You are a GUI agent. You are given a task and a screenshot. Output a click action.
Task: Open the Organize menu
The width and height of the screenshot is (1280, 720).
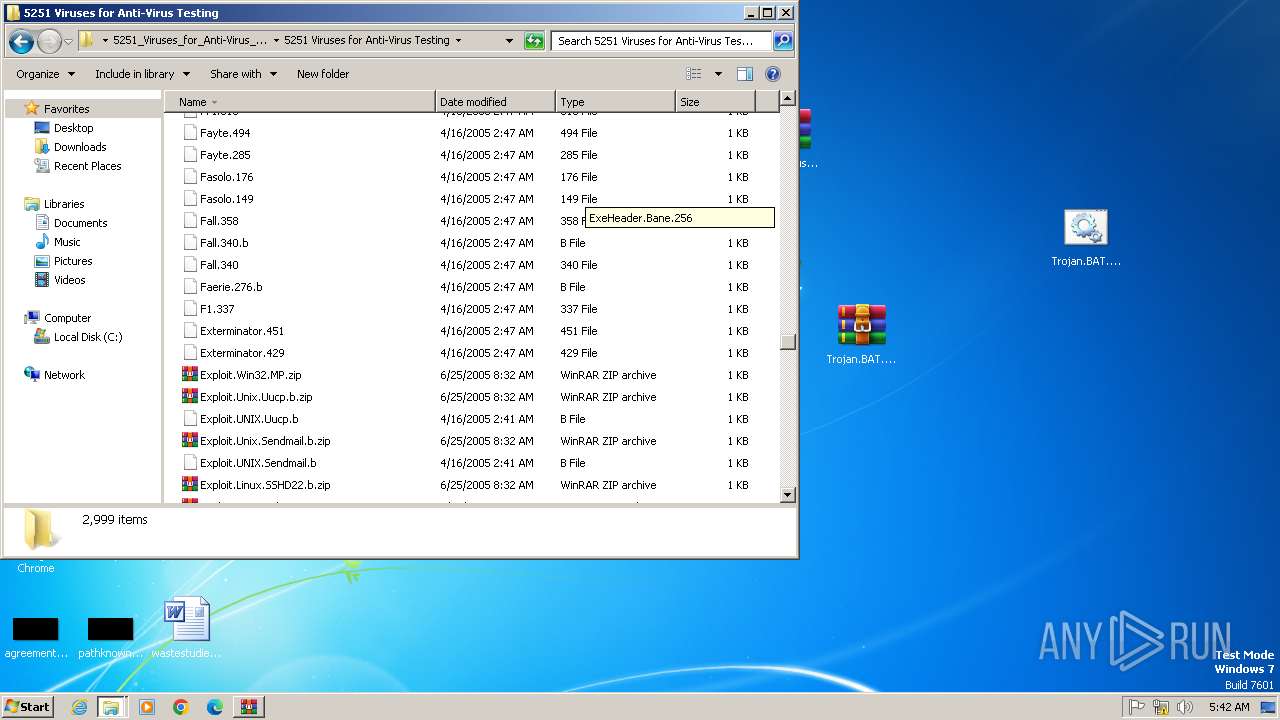pyautogui.click(x=45, y=74)
